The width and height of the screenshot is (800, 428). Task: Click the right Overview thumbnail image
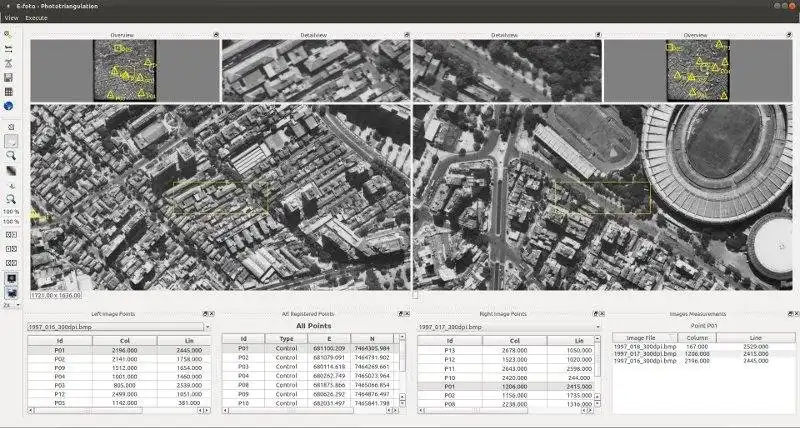tap(697, 70)
